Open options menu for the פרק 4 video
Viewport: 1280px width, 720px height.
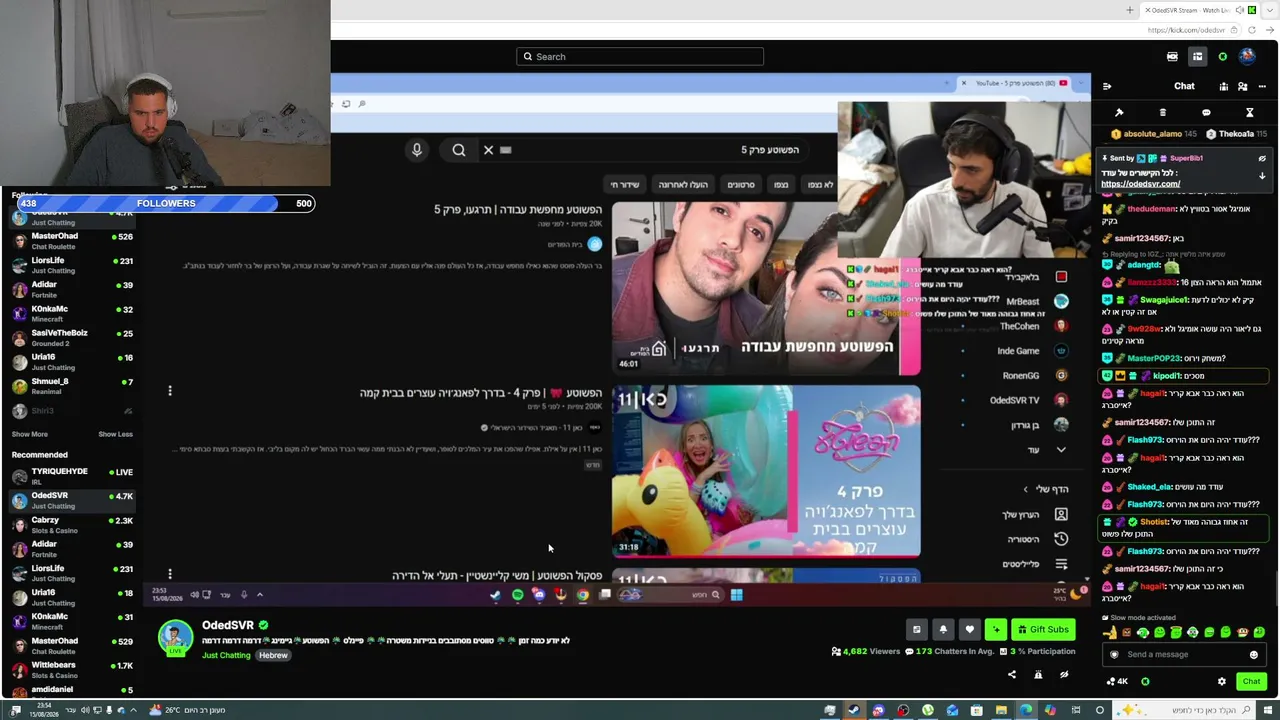tap(170, 391)
